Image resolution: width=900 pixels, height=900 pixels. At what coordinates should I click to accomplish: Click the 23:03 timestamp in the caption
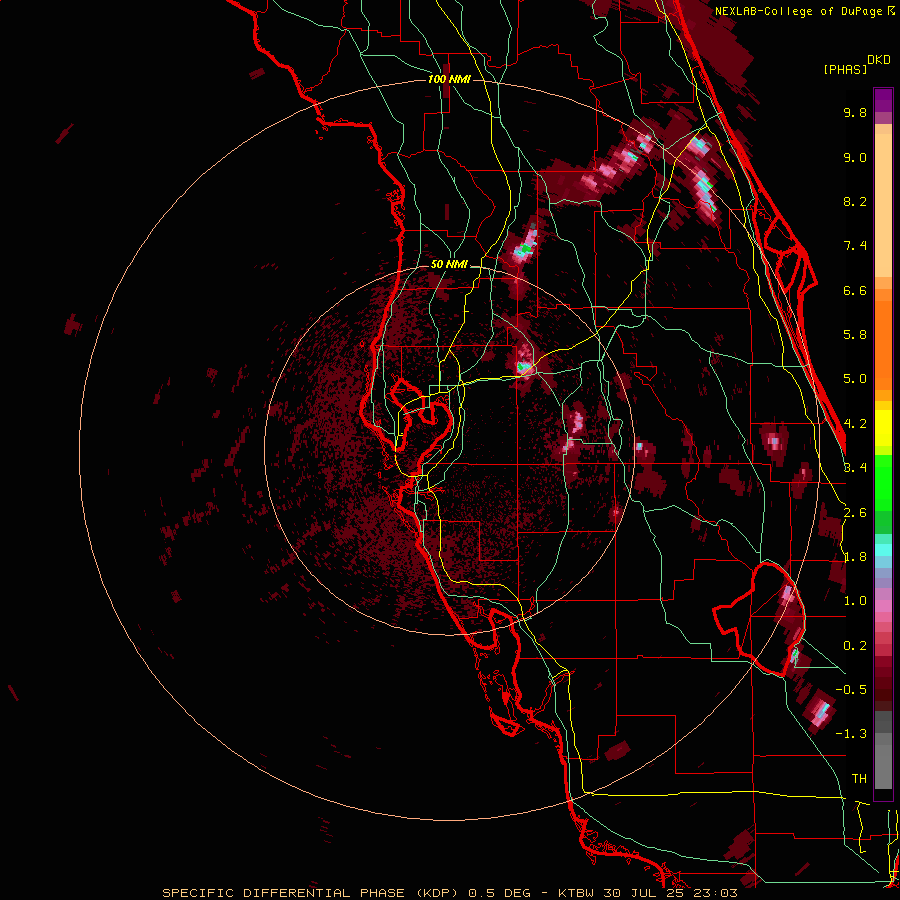[717, 893]
